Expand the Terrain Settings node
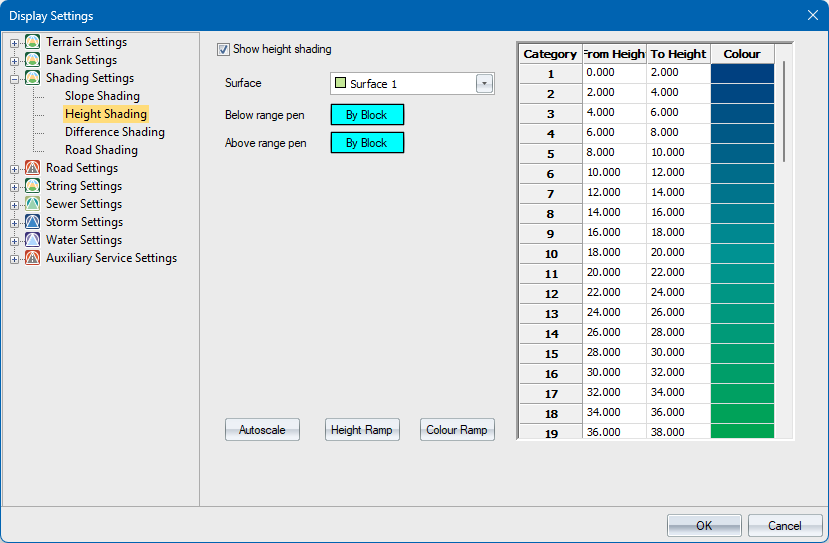 pyautogui.click(x=15, y=43)
